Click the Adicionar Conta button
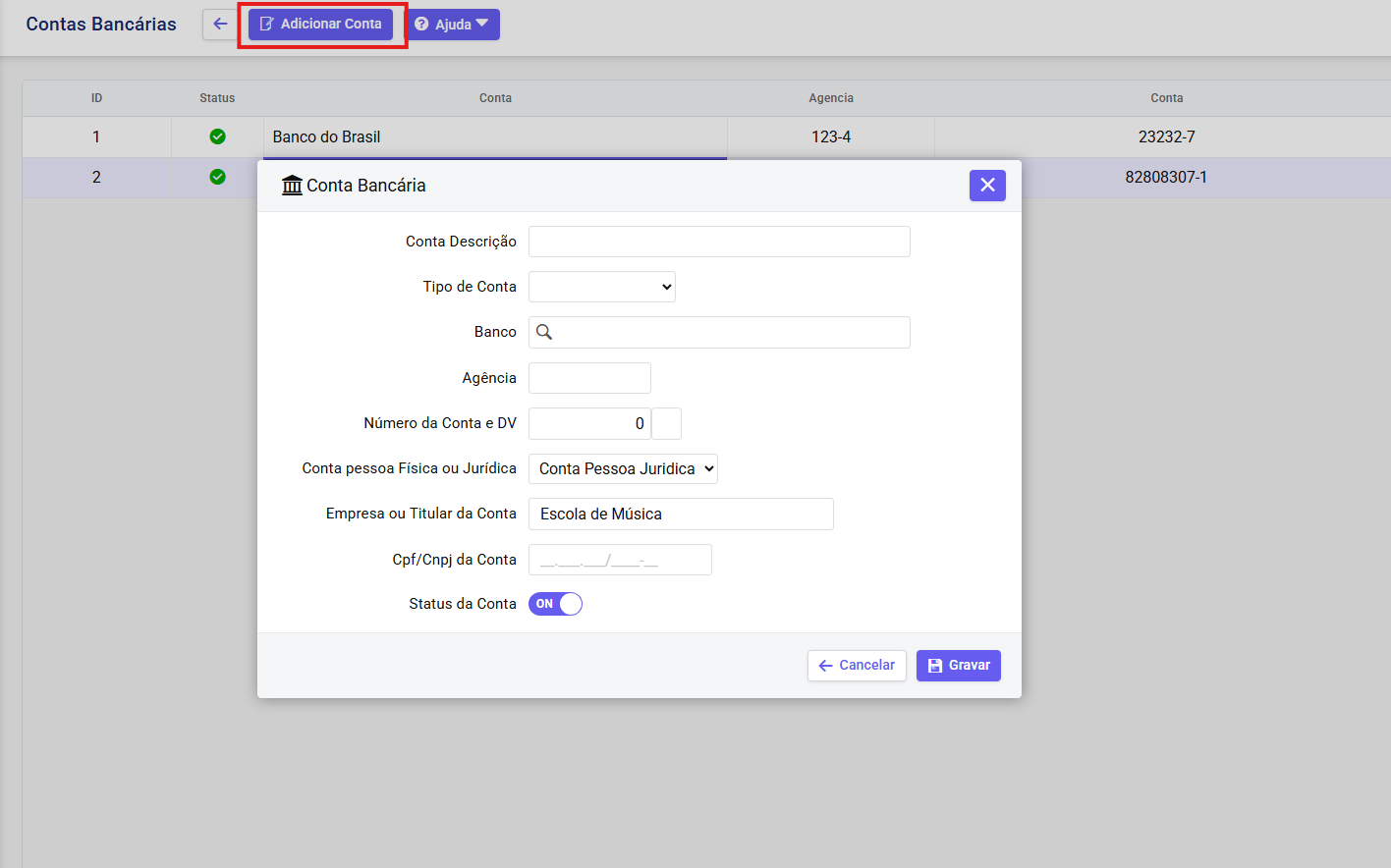Image resolution: width=1391 pixels, height=868 pixels. click(320, 25)
